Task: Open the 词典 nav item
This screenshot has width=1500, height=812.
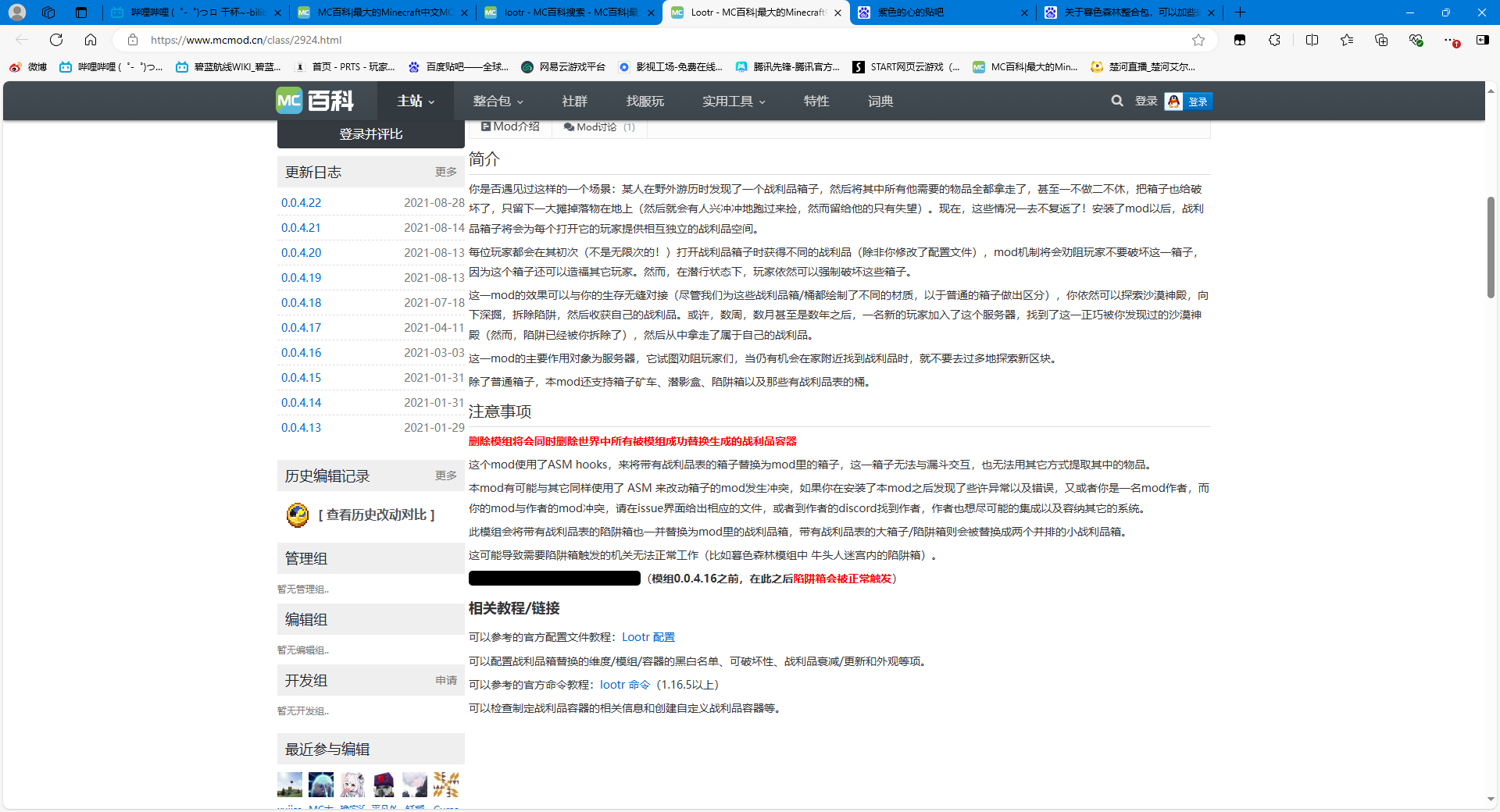Action: (880, 101)
